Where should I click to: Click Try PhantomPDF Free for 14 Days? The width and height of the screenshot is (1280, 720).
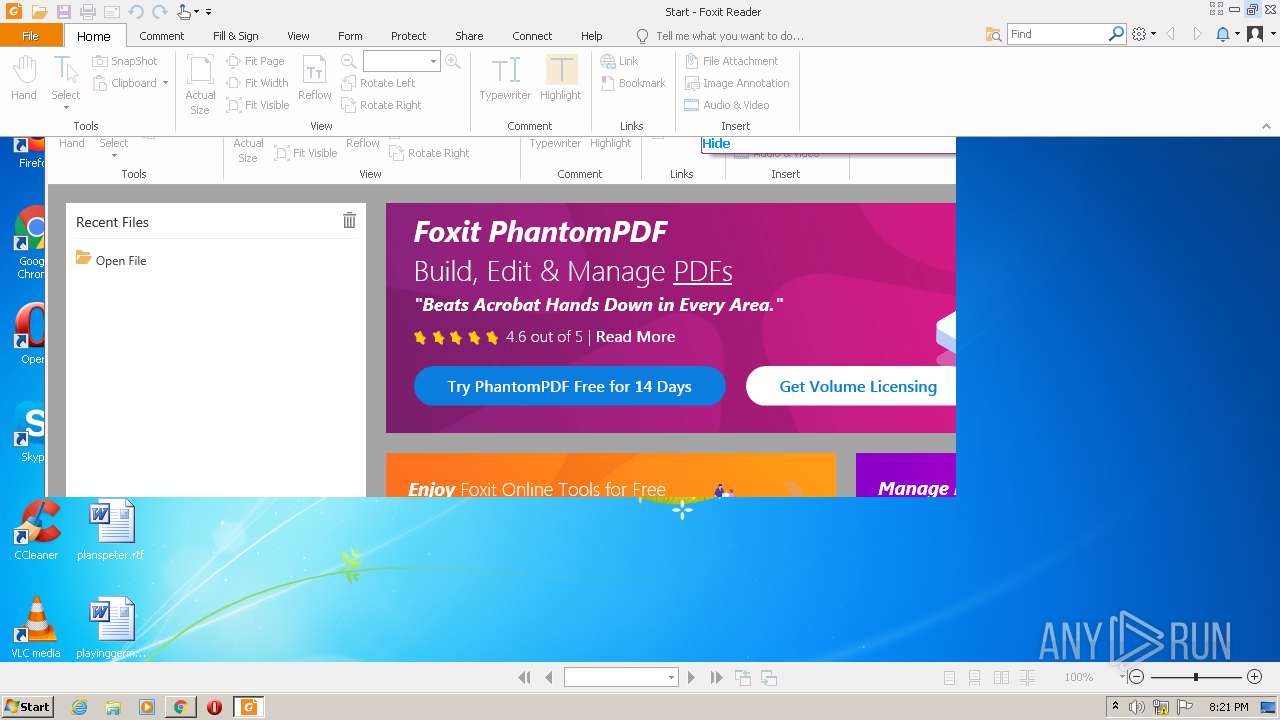click(569, 386)
